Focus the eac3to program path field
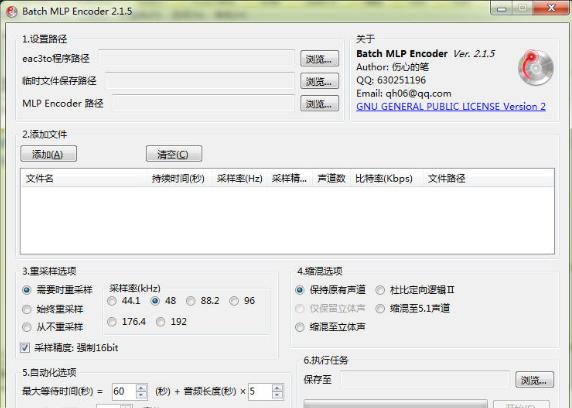Image resolution: width=572 pixels, height=408 pixels. 197,58
